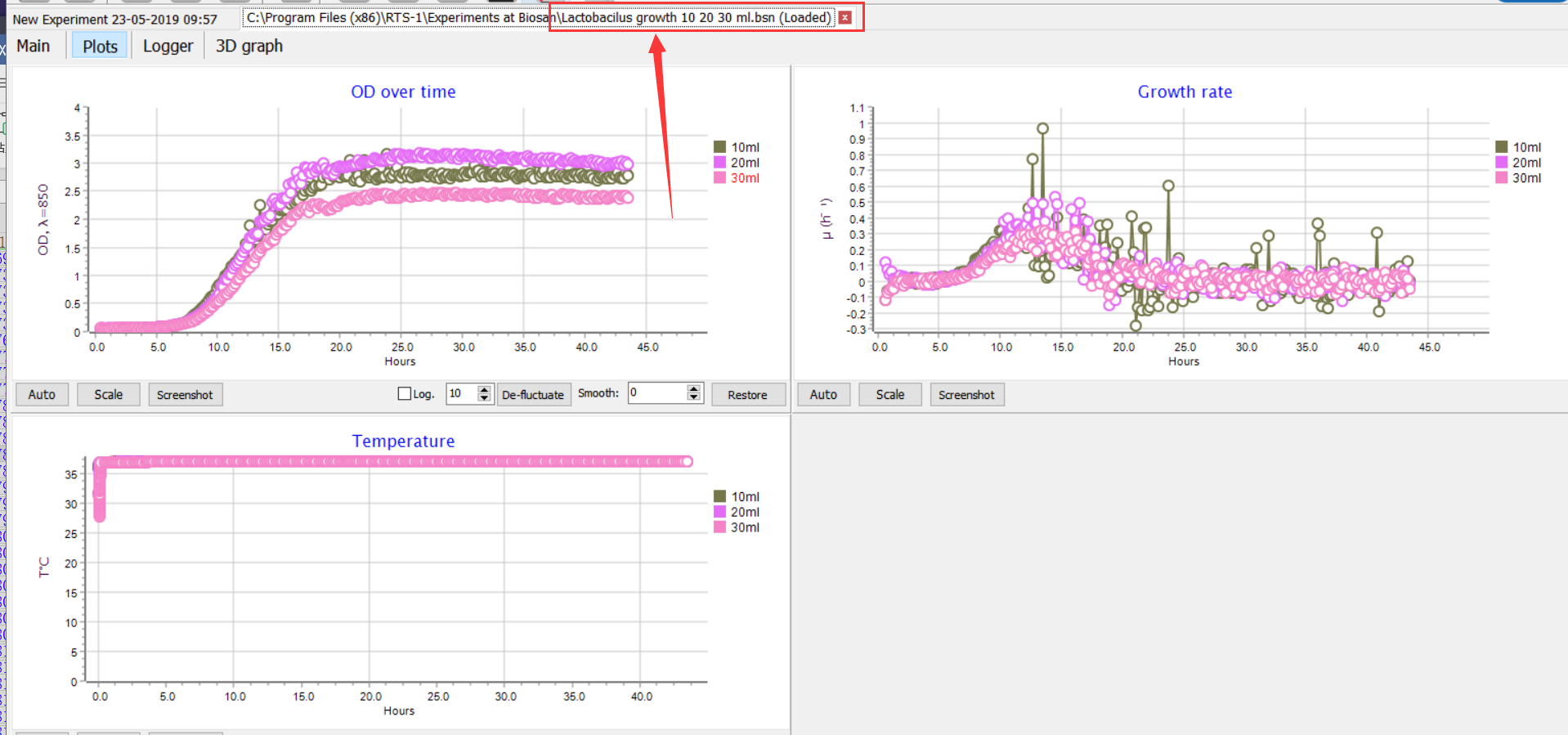Take Screenshot of Growth rate plot

966,394
